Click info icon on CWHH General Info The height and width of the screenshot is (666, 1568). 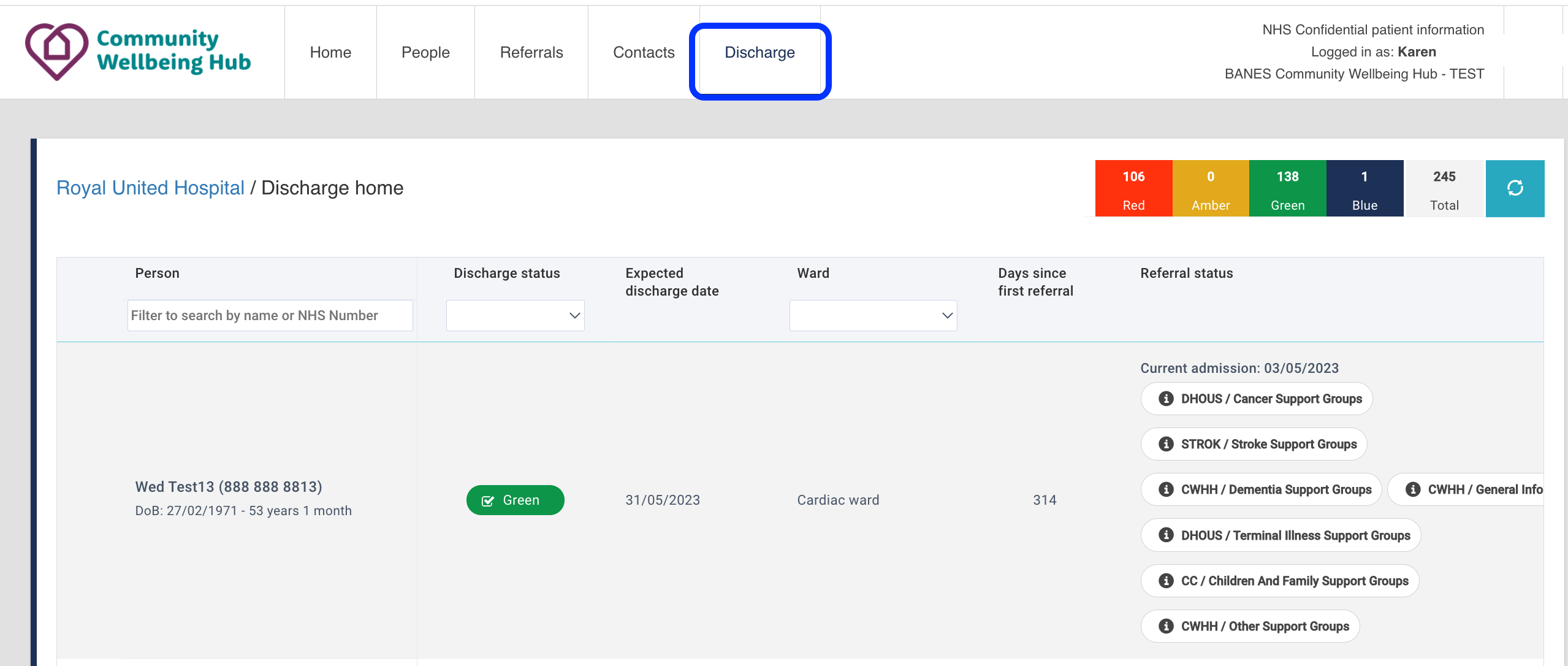[1413, 489]
